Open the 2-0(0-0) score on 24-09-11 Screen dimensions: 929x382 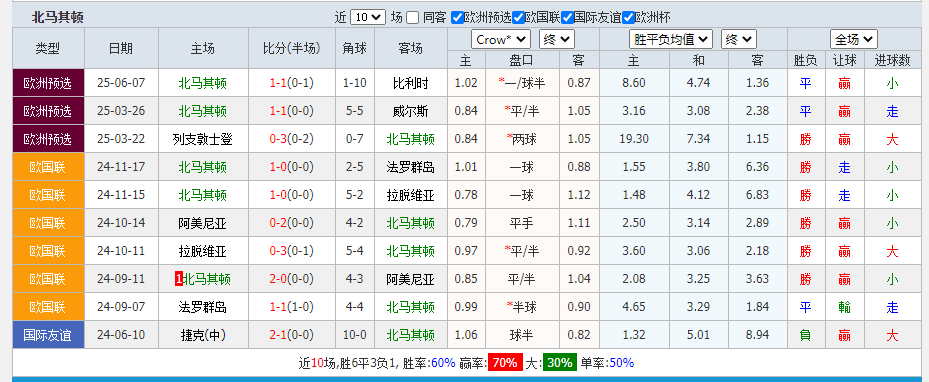pyautogui.click(x=291, y=280)
